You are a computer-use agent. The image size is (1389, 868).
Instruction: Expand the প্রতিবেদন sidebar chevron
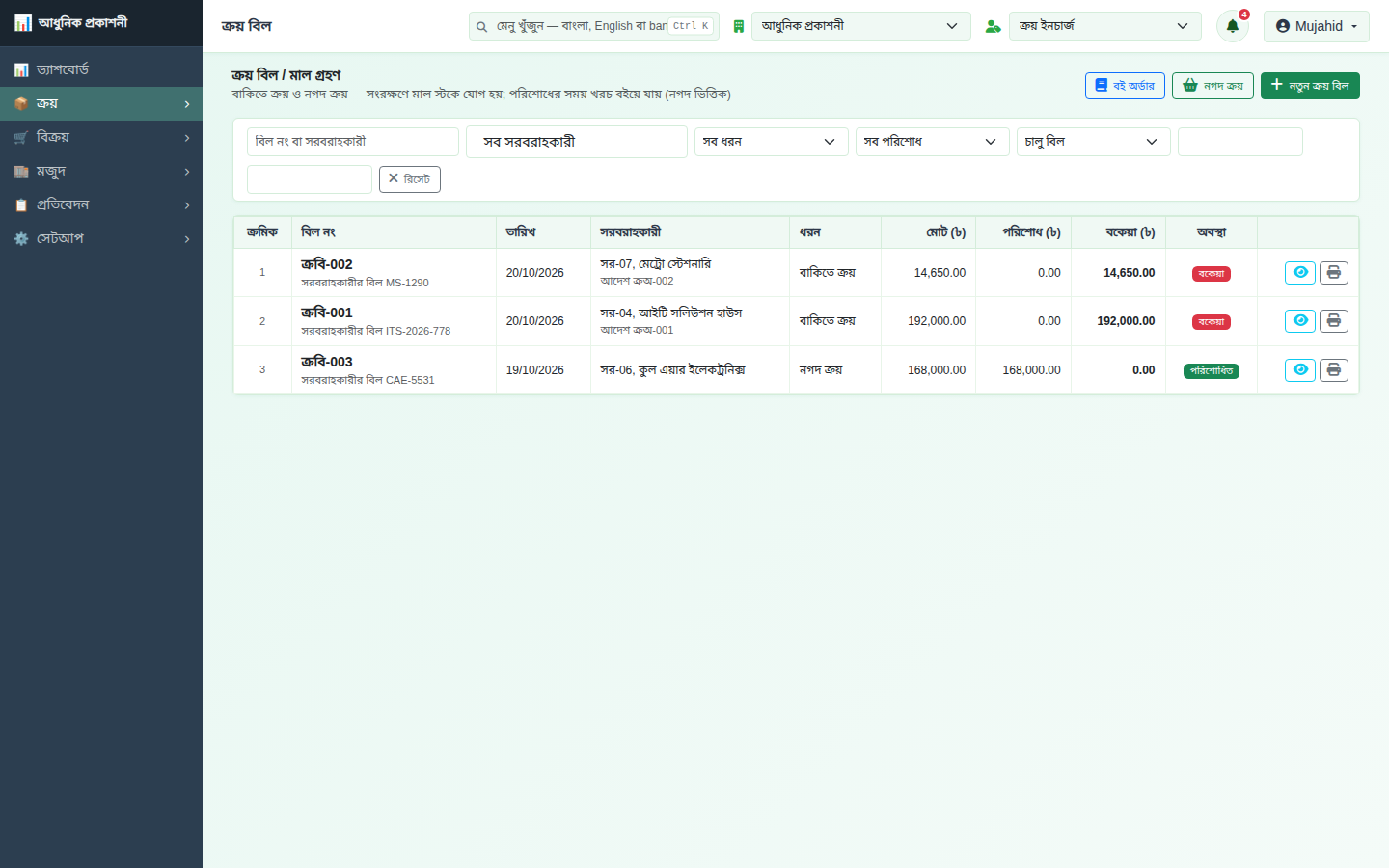187,205
